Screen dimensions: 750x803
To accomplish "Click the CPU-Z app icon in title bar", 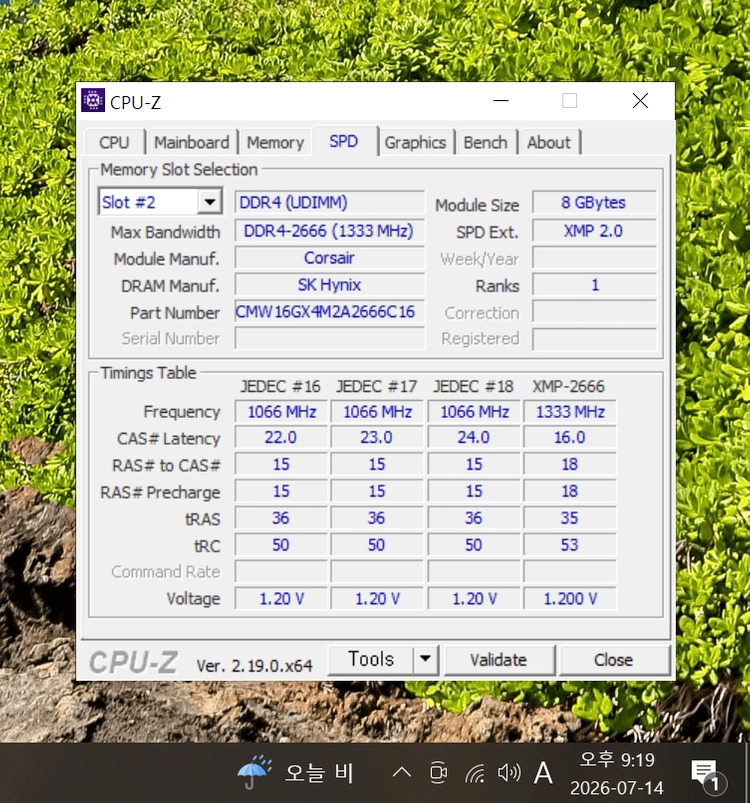I will pos(93,100).
